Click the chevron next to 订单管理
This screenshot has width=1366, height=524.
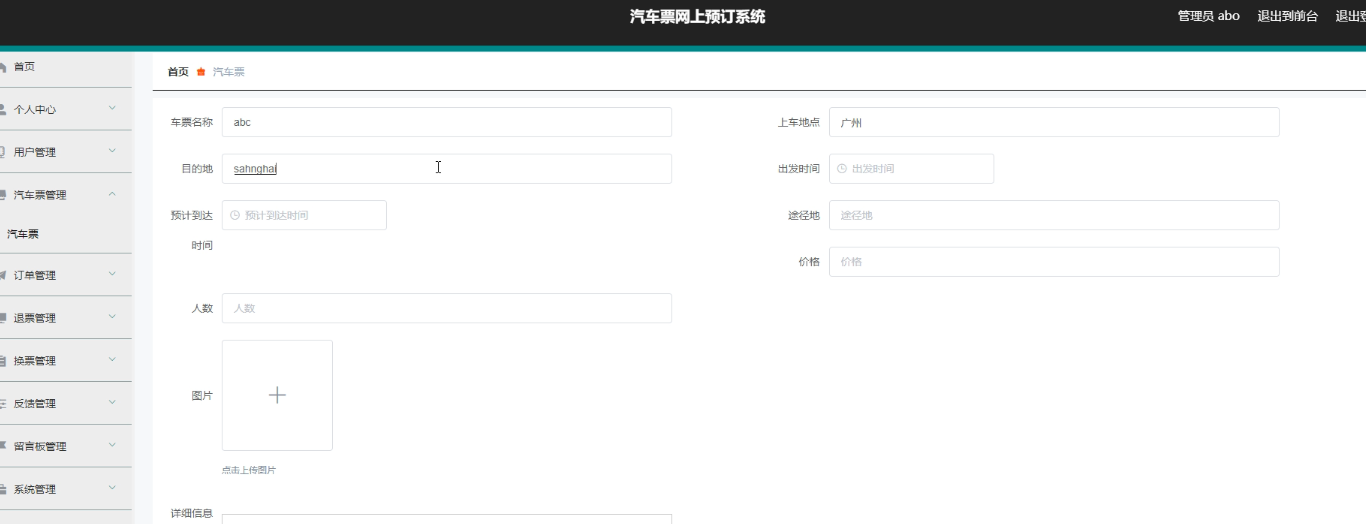pyautogui.click(x=112, y=274)
